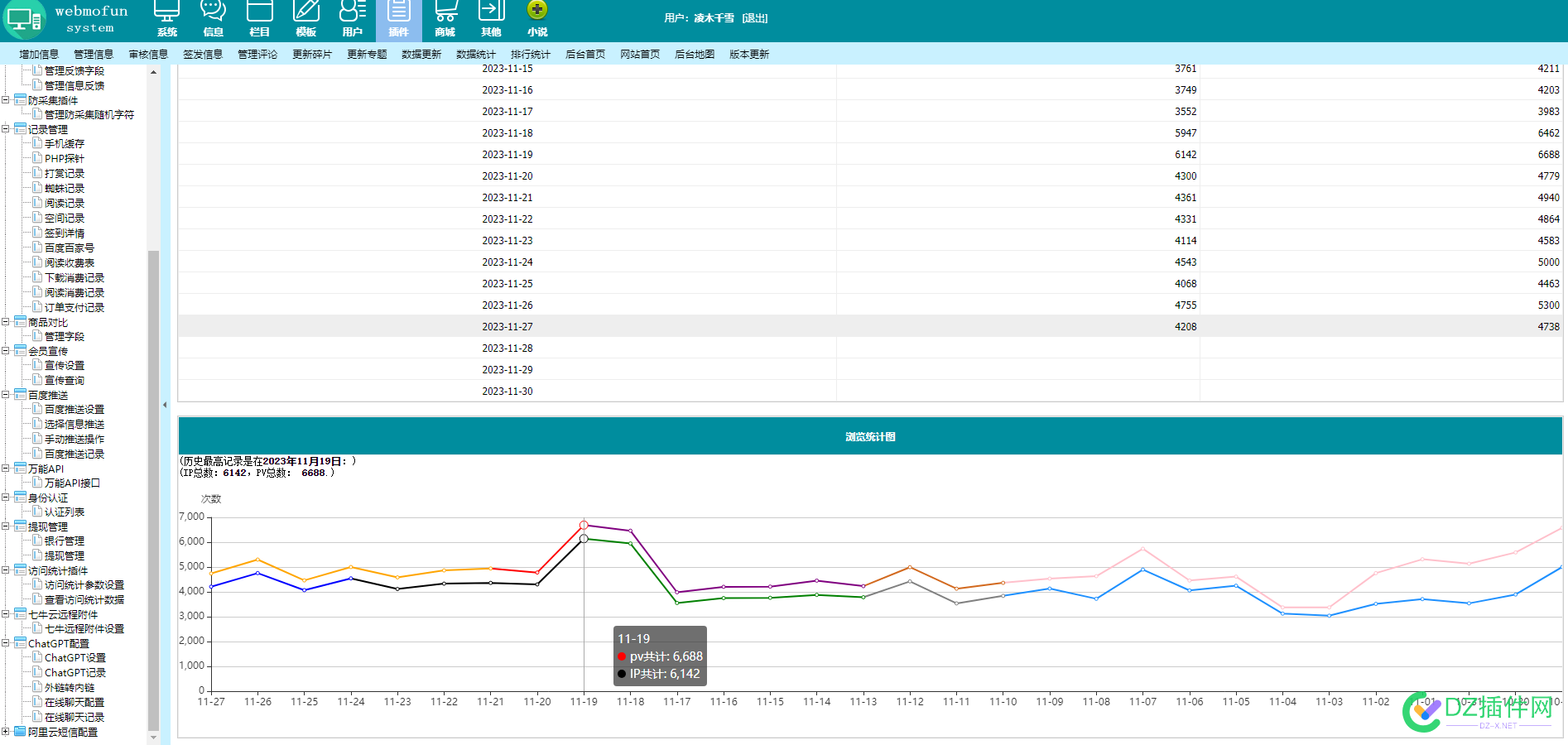
Task: Select the 插件 plugin icon
Action: [x=399, y=12]
